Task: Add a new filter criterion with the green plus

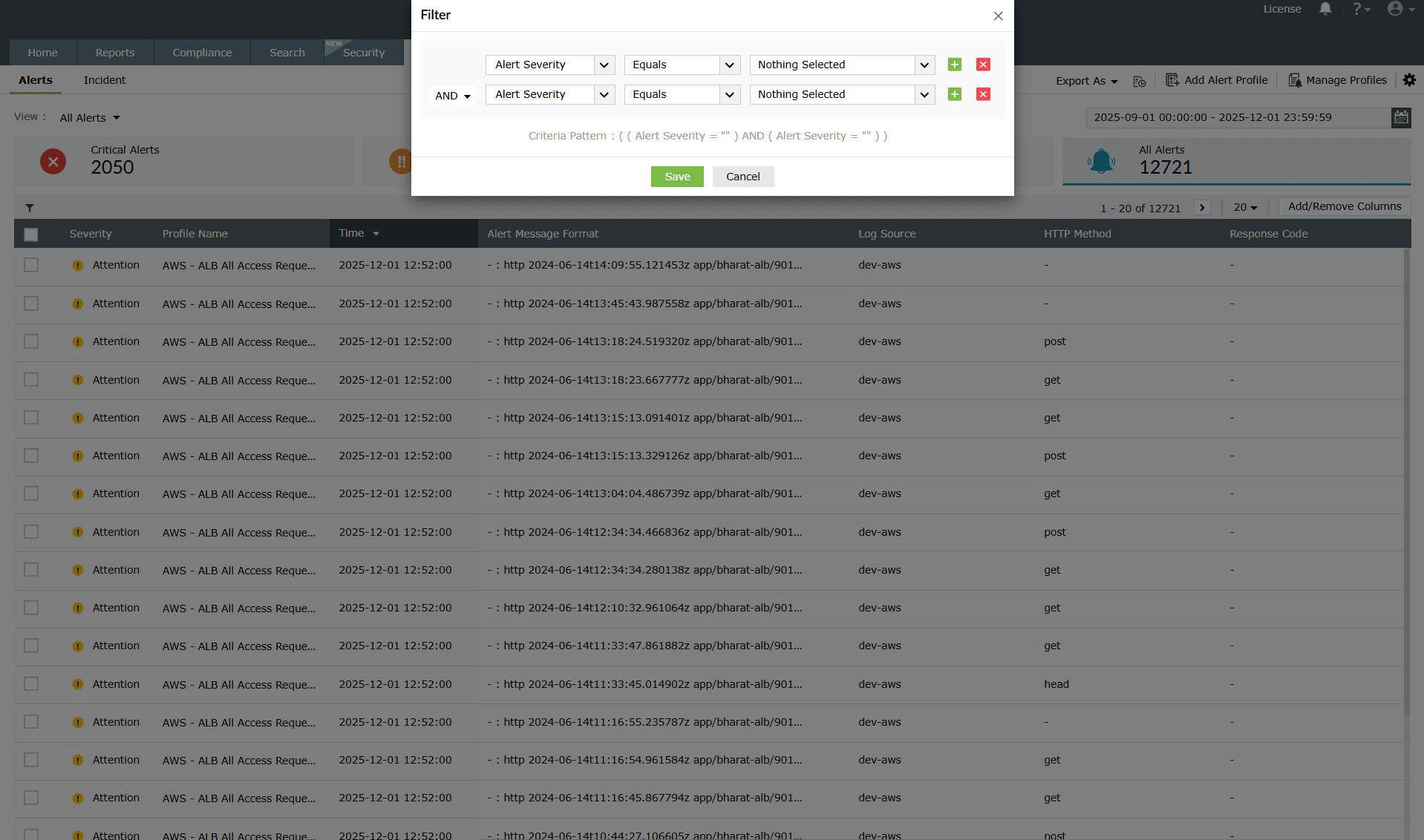Action: pyautogui.click(x=954, y=65)
